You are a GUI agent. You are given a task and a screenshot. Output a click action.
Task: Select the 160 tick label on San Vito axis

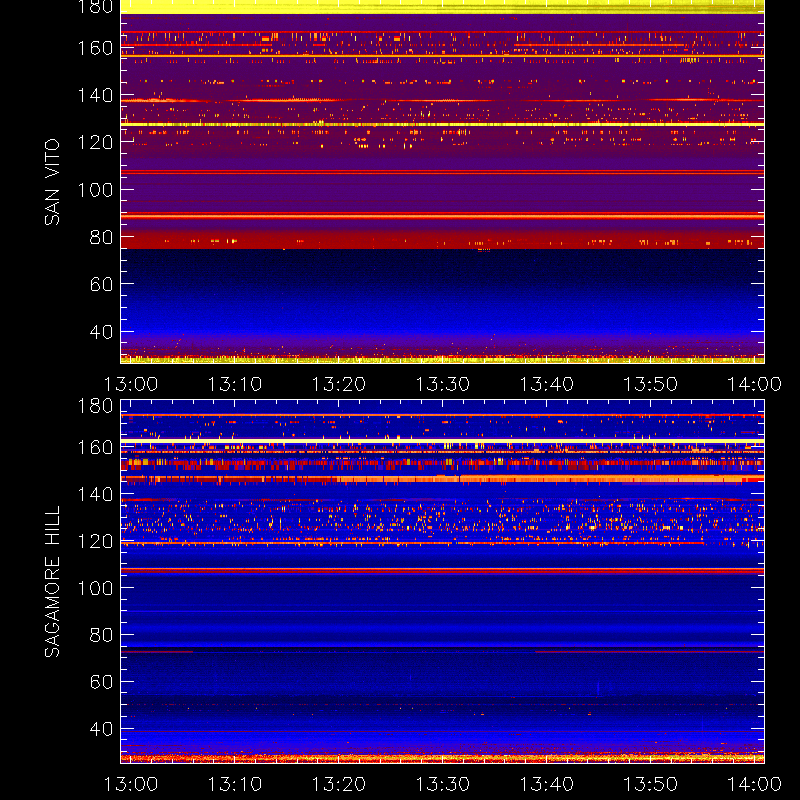pos(95,48)
